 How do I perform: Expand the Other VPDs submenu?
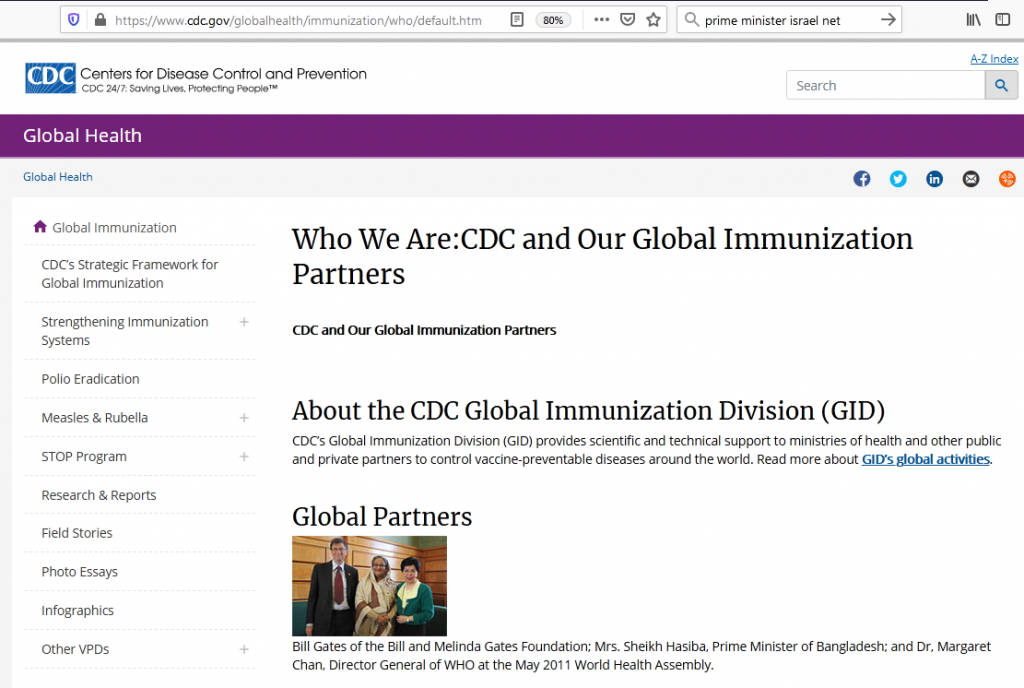(244, 649)
